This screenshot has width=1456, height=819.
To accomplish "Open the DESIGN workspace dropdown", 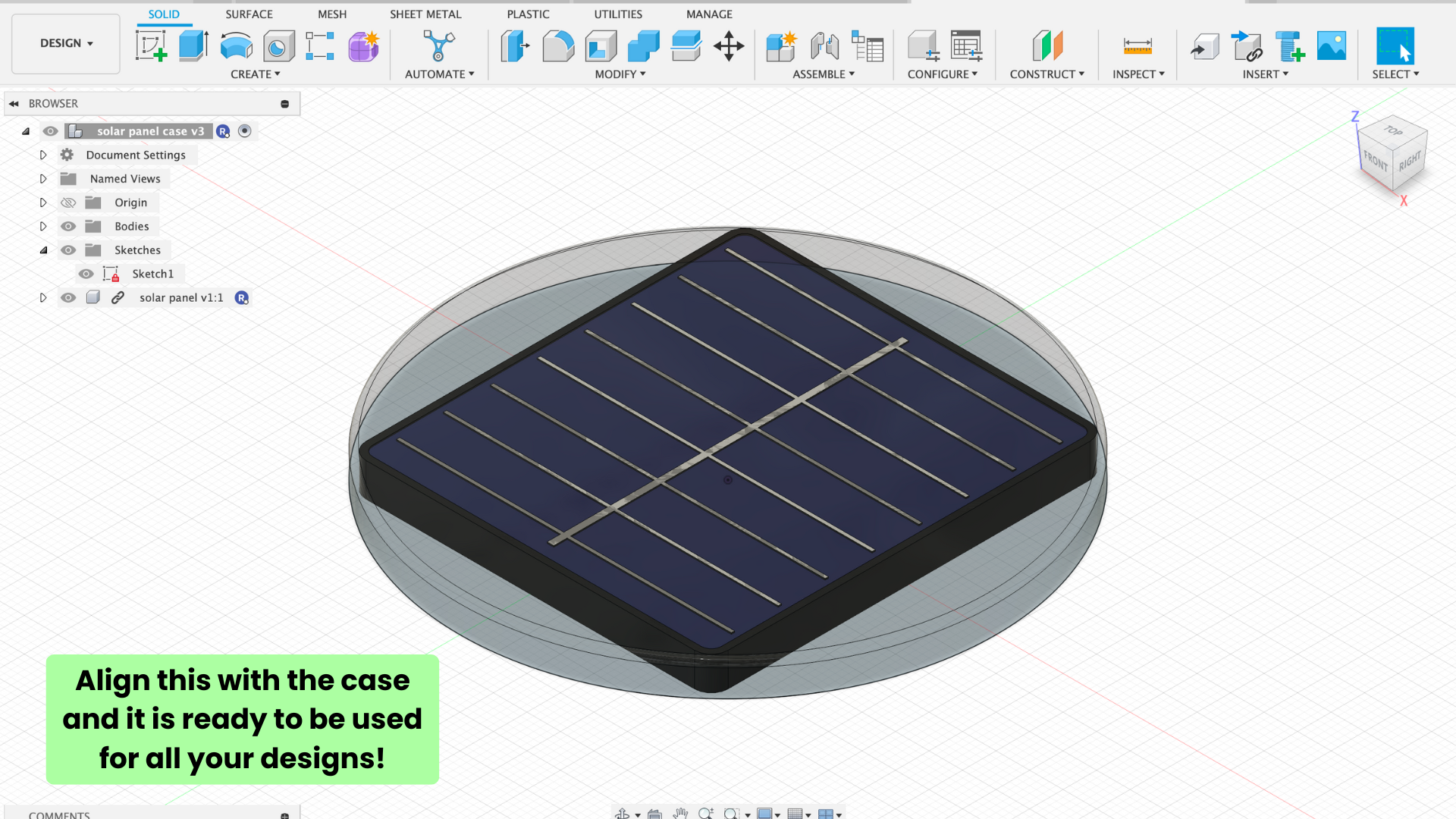I will (x=66, y=43).
